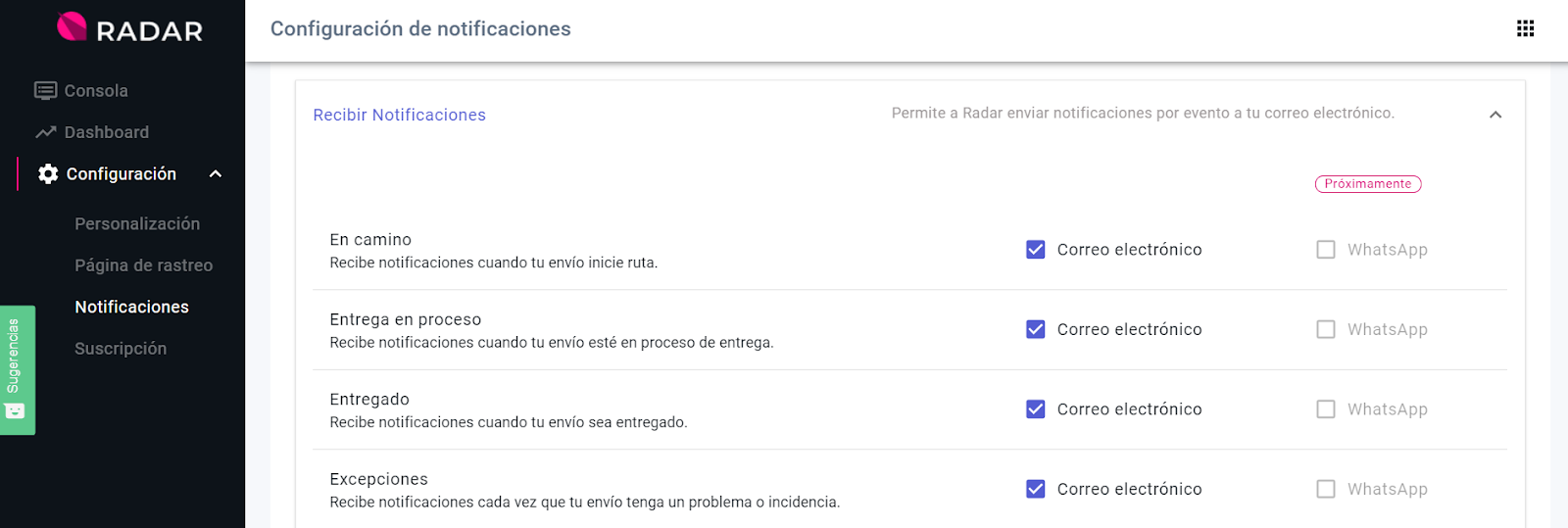
Task: Collapse the Configuración sidebar menu chevron
Action: (x=216, y=174)
